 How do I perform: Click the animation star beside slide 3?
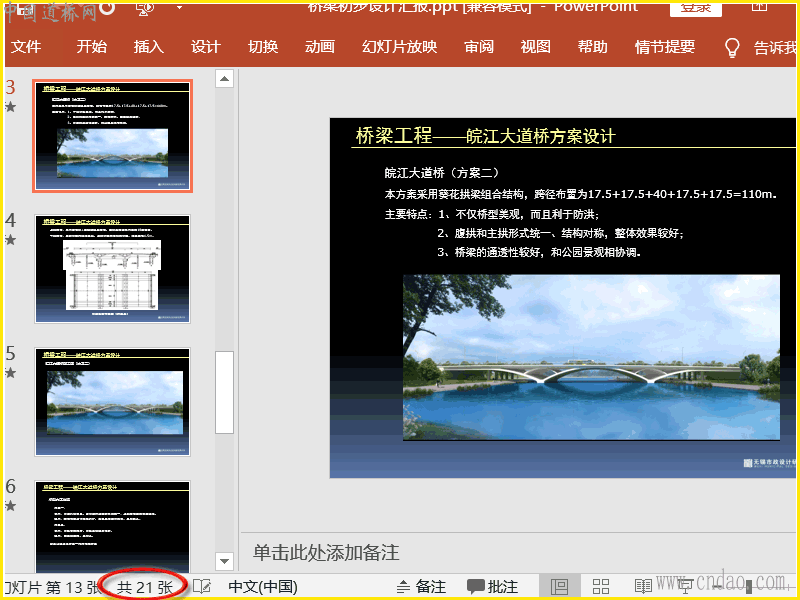click(x=10, y=107)
